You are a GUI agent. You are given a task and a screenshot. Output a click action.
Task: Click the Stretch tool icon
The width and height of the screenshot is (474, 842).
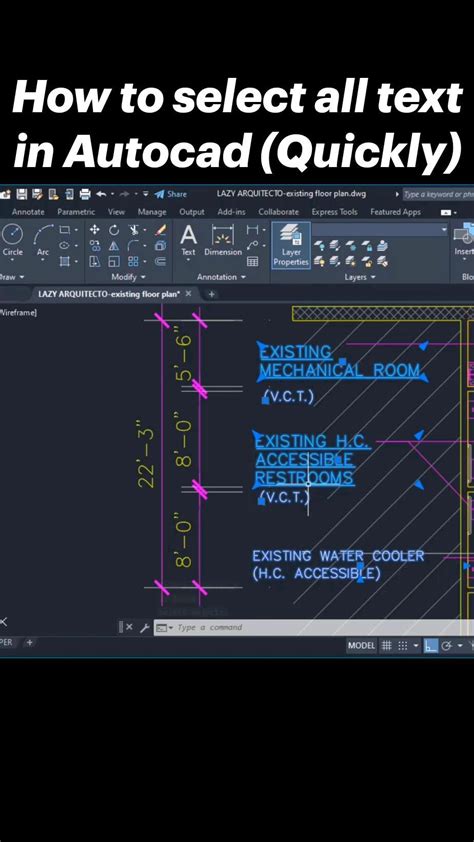(94, 262)
